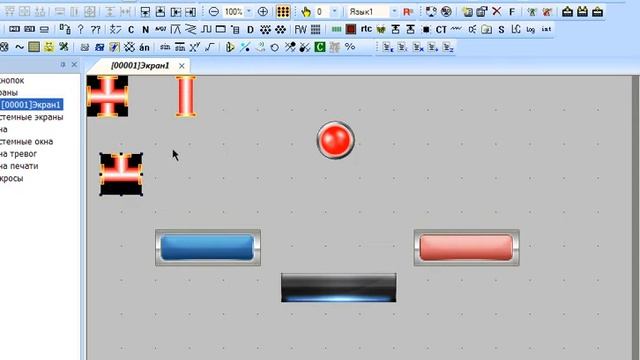Click the single question mark icon
Screen dimensions: 640x360
(81, 29)
